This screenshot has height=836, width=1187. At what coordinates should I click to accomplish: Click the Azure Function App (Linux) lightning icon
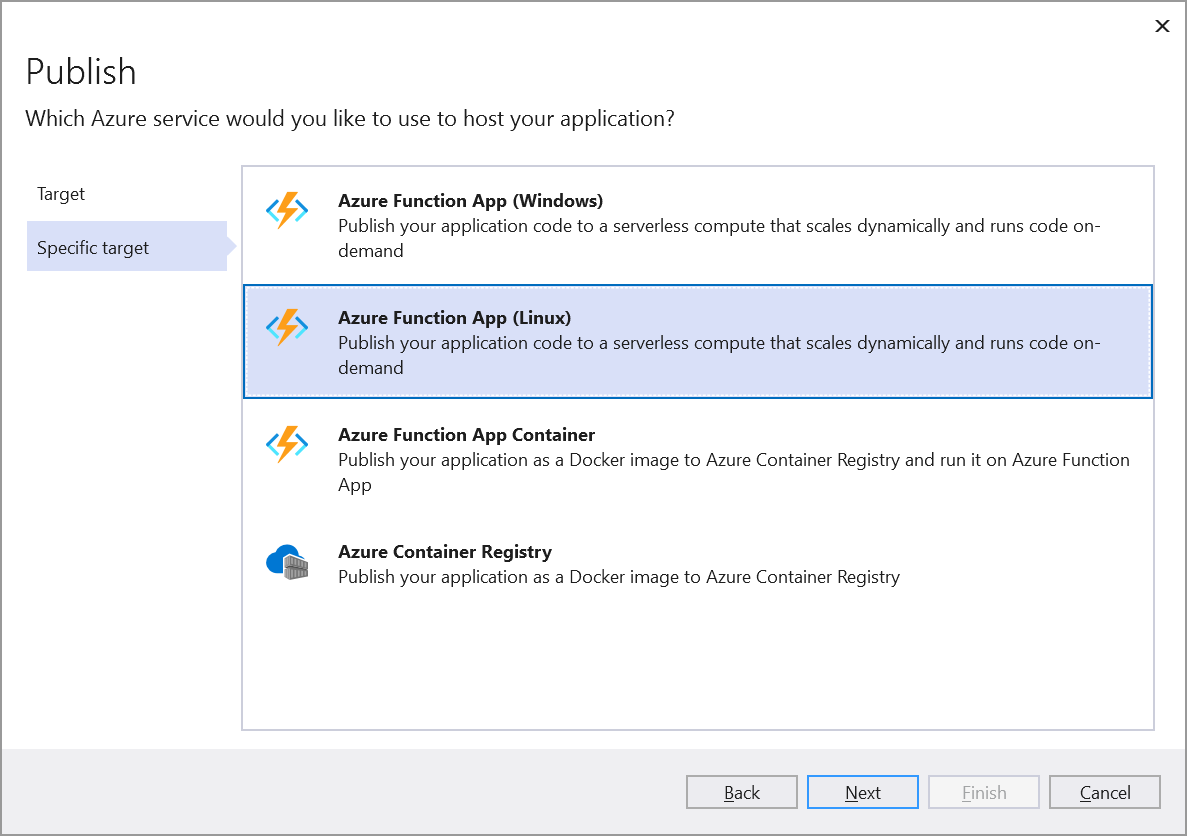coord(287,328)
